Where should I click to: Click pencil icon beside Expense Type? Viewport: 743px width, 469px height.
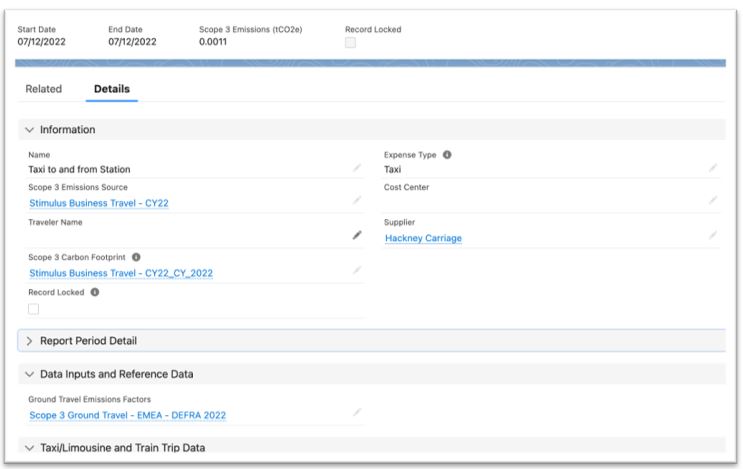(713, 168)
